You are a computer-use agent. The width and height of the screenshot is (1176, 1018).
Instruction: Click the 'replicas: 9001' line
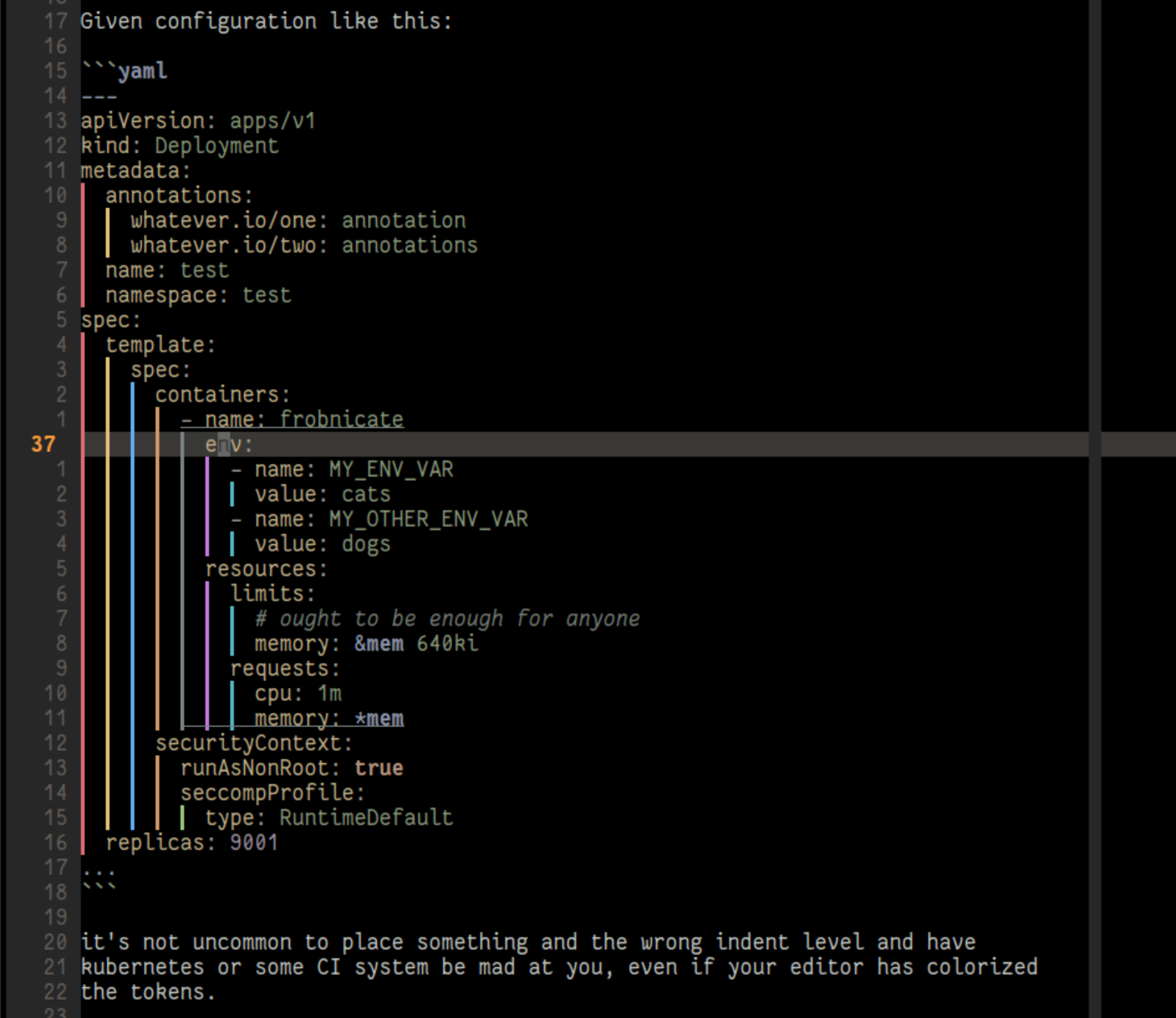point(192,843)
